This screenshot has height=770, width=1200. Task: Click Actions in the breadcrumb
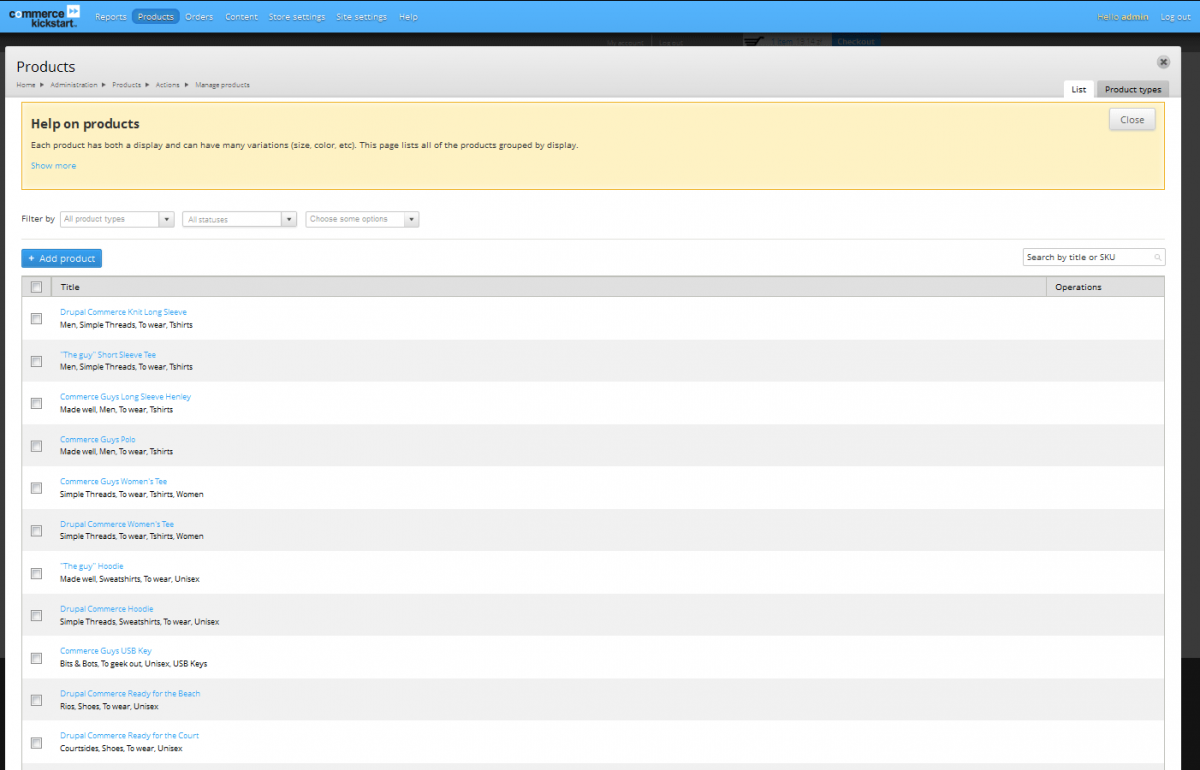168,85
